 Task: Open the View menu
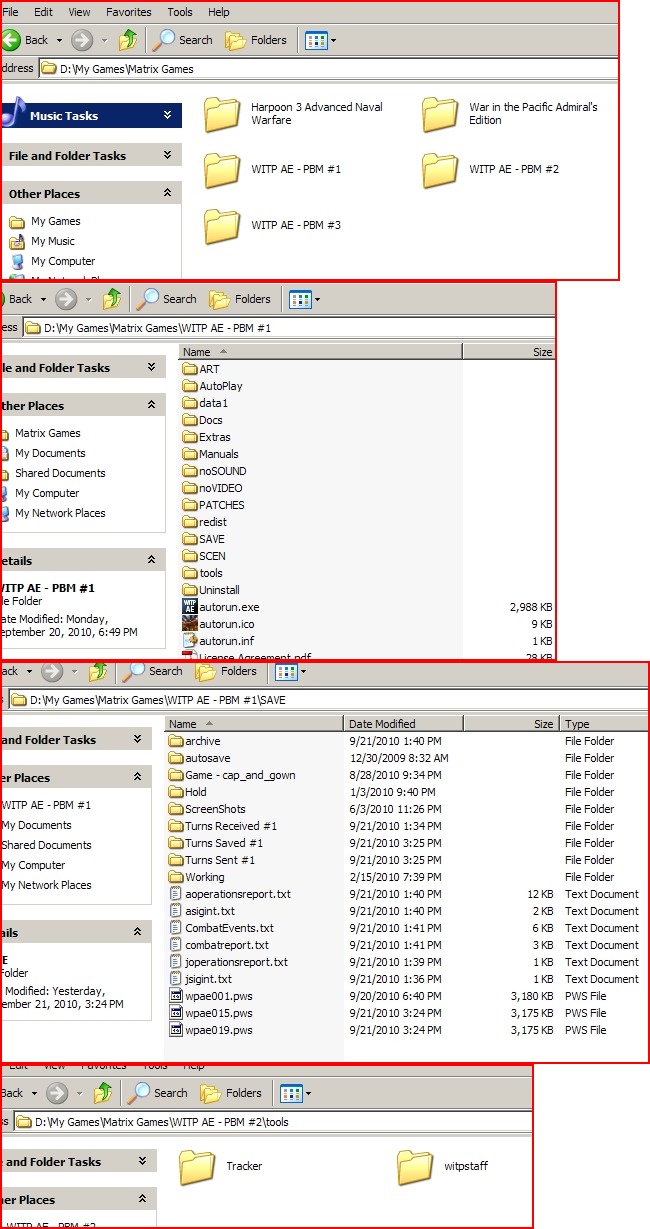(x=79, y=12)
